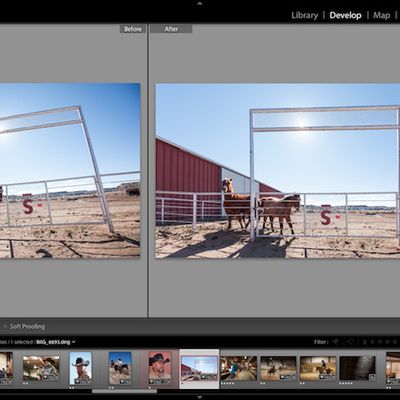Collapse the top panel with the arrow
The height and width of the screenshot is (400, 400).
pyautogui.click(x=200, y=3)
